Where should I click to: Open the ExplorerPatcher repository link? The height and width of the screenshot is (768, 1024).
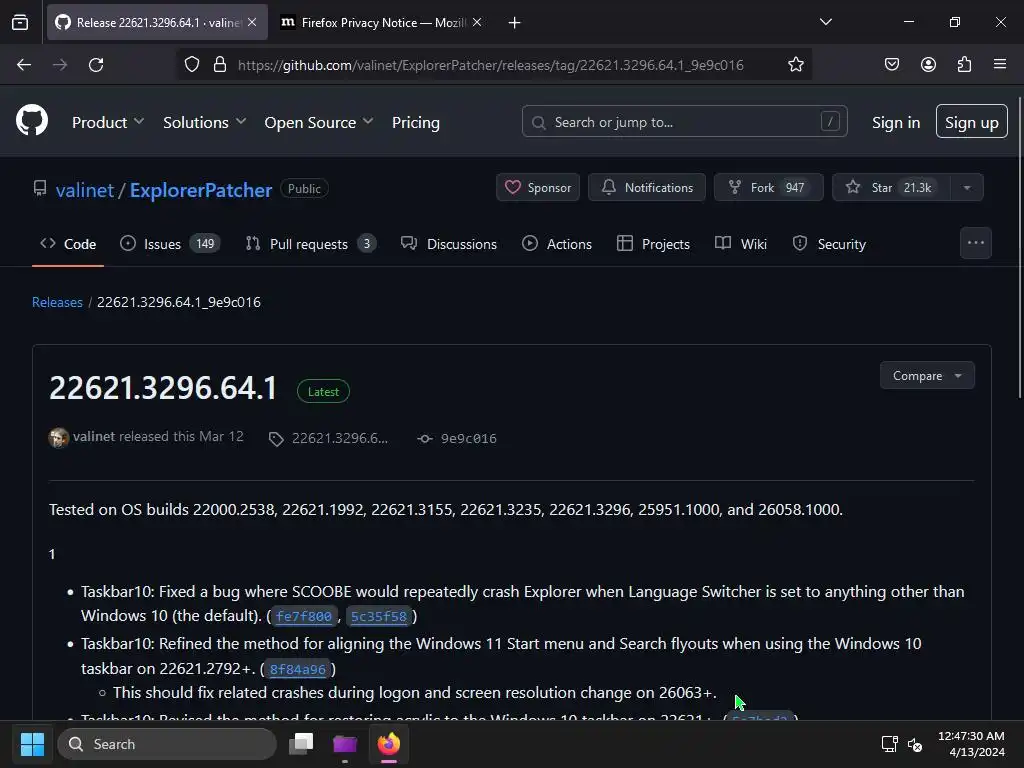(x=200, y=190)
